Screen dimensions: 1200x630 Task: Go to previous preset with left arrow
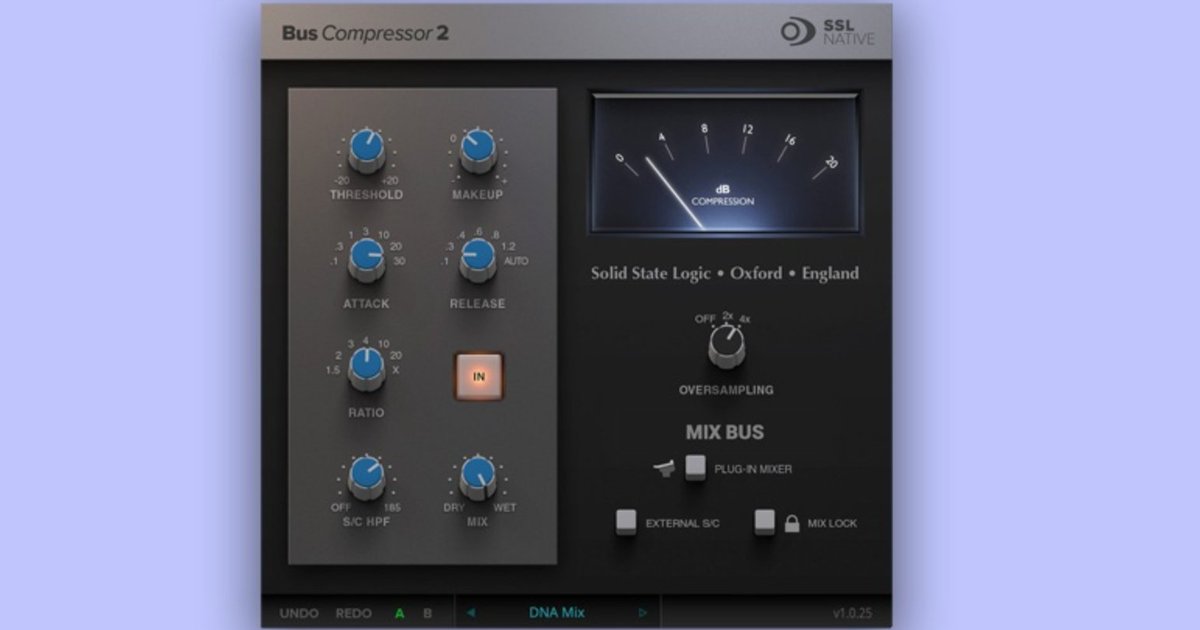(471, 613)
